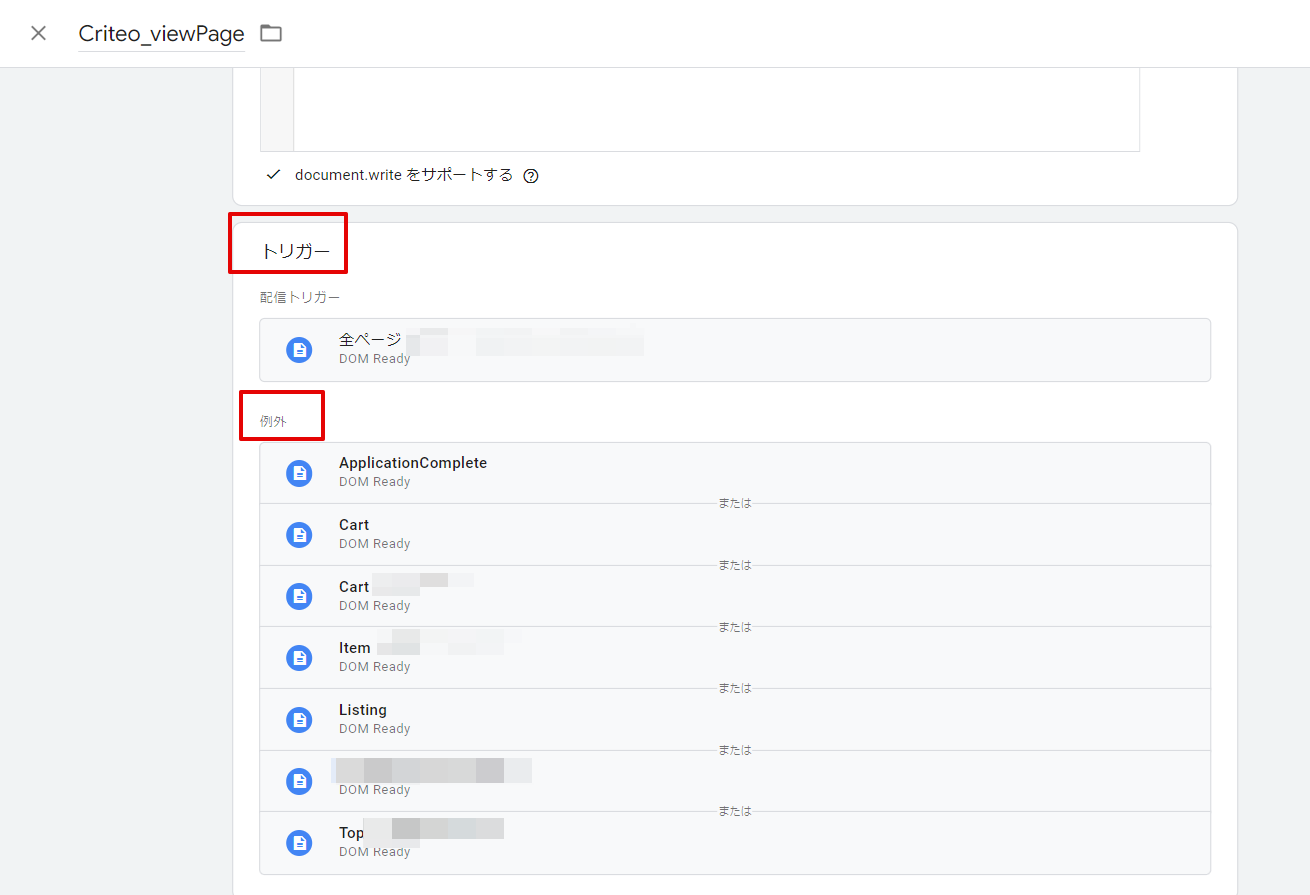Click inside the HTML code editor area
This screenshot has height=895, width=1310.
point(715,110)
